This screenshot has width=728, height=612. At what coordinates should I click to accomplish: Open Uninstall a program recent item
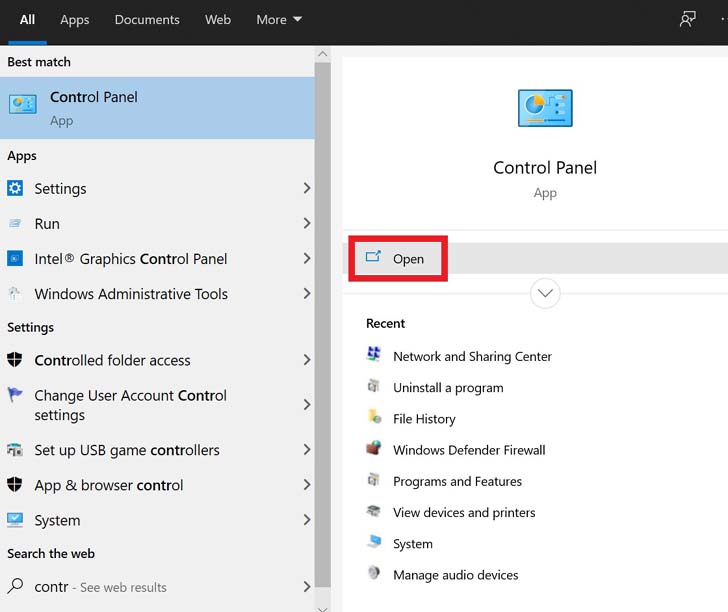click(x=448, y=388)
